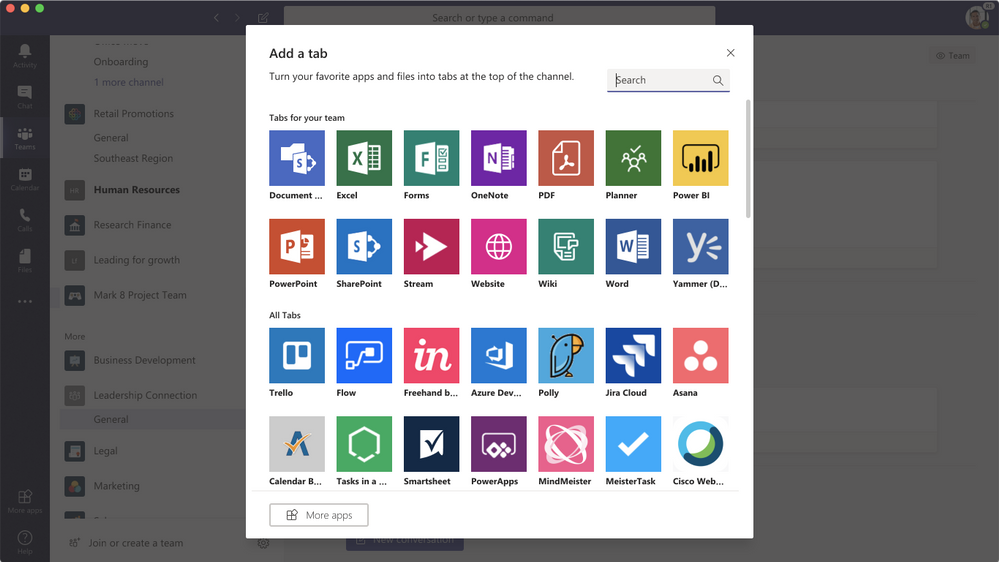Click the Team button in channel header

click(x=952, y=55)
